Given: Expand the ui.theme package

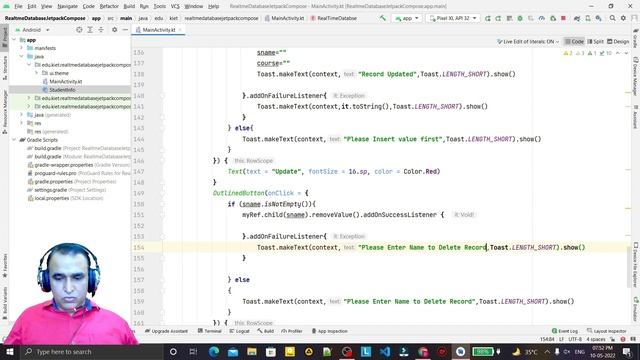Looking at the screenshot, I should [36, 73].
